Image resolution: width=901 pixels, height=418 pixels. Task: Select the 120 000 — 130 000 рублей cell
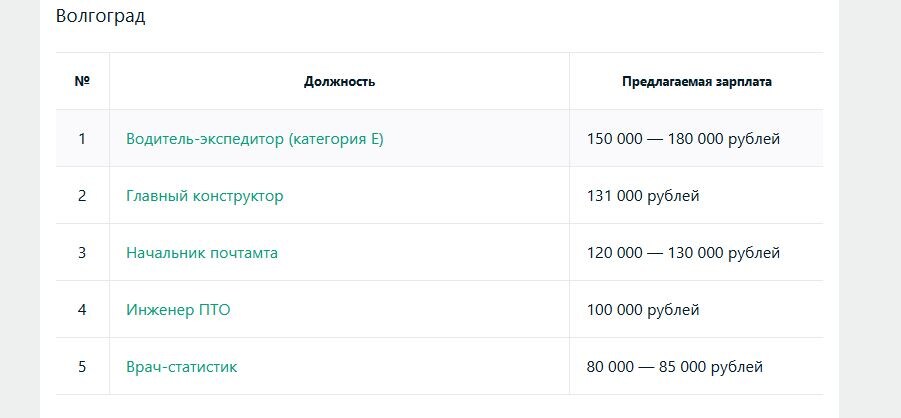click(x=683, y=253)
